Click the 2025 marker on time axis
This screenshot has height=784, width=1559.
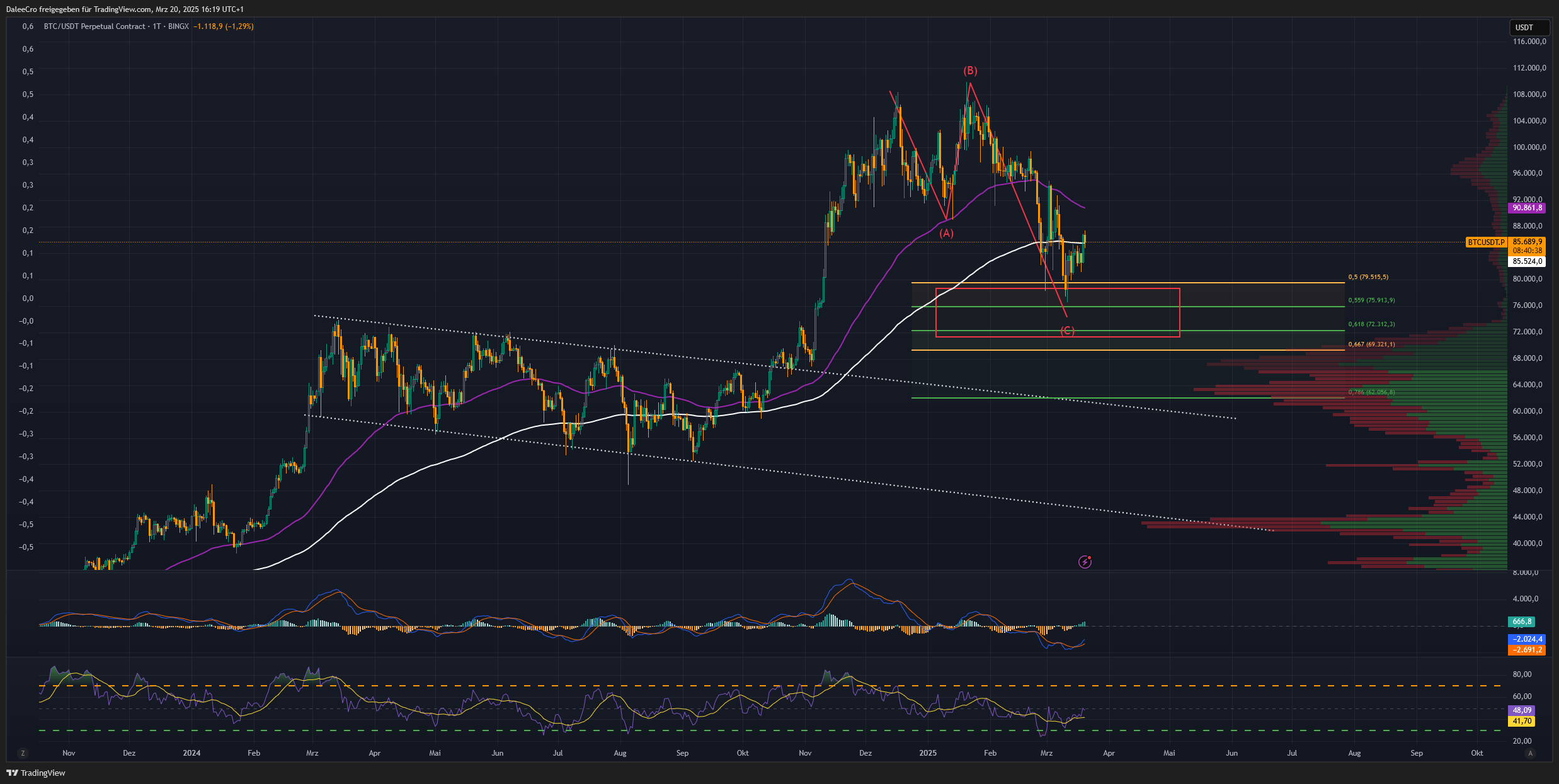[x=928, y=753]
